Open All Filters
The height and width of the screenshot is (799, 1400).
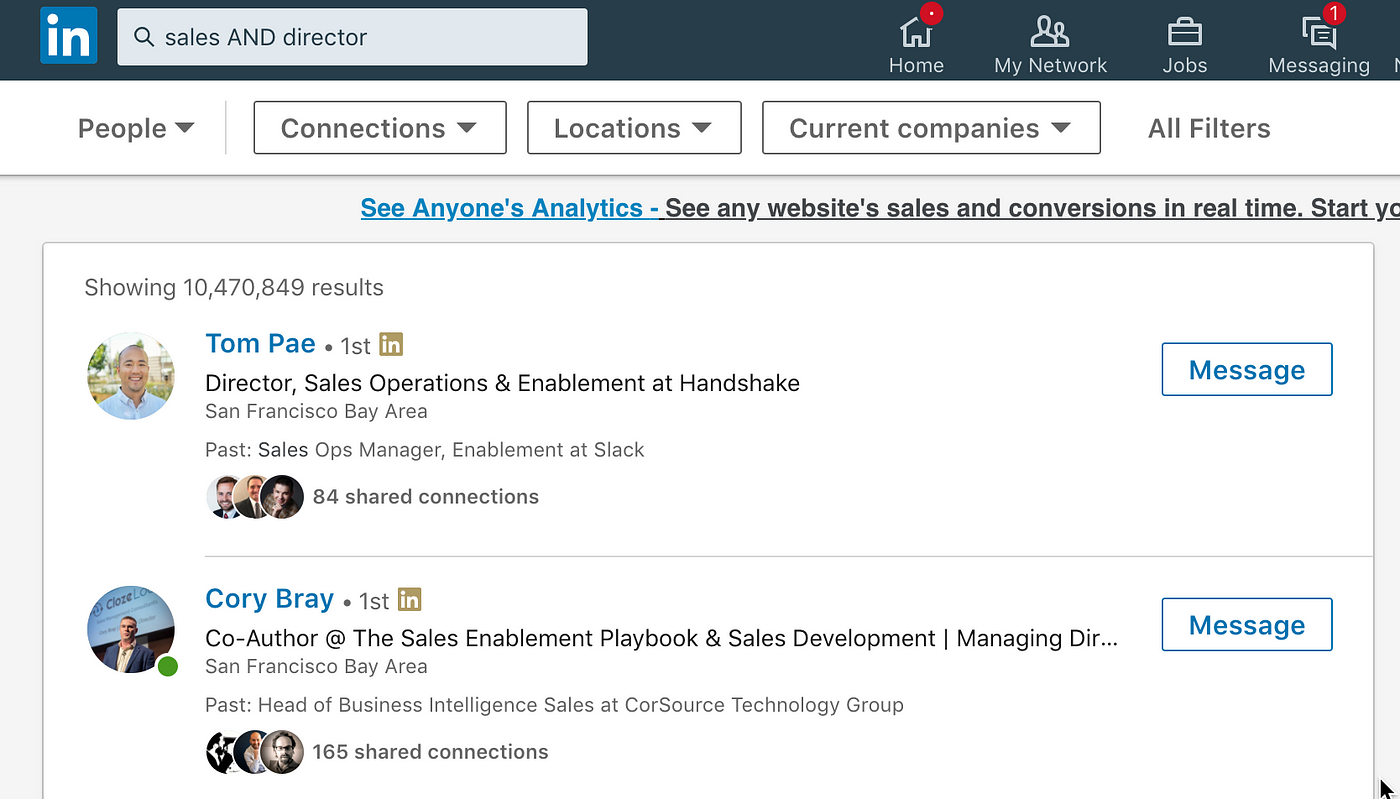[1209, 128]
